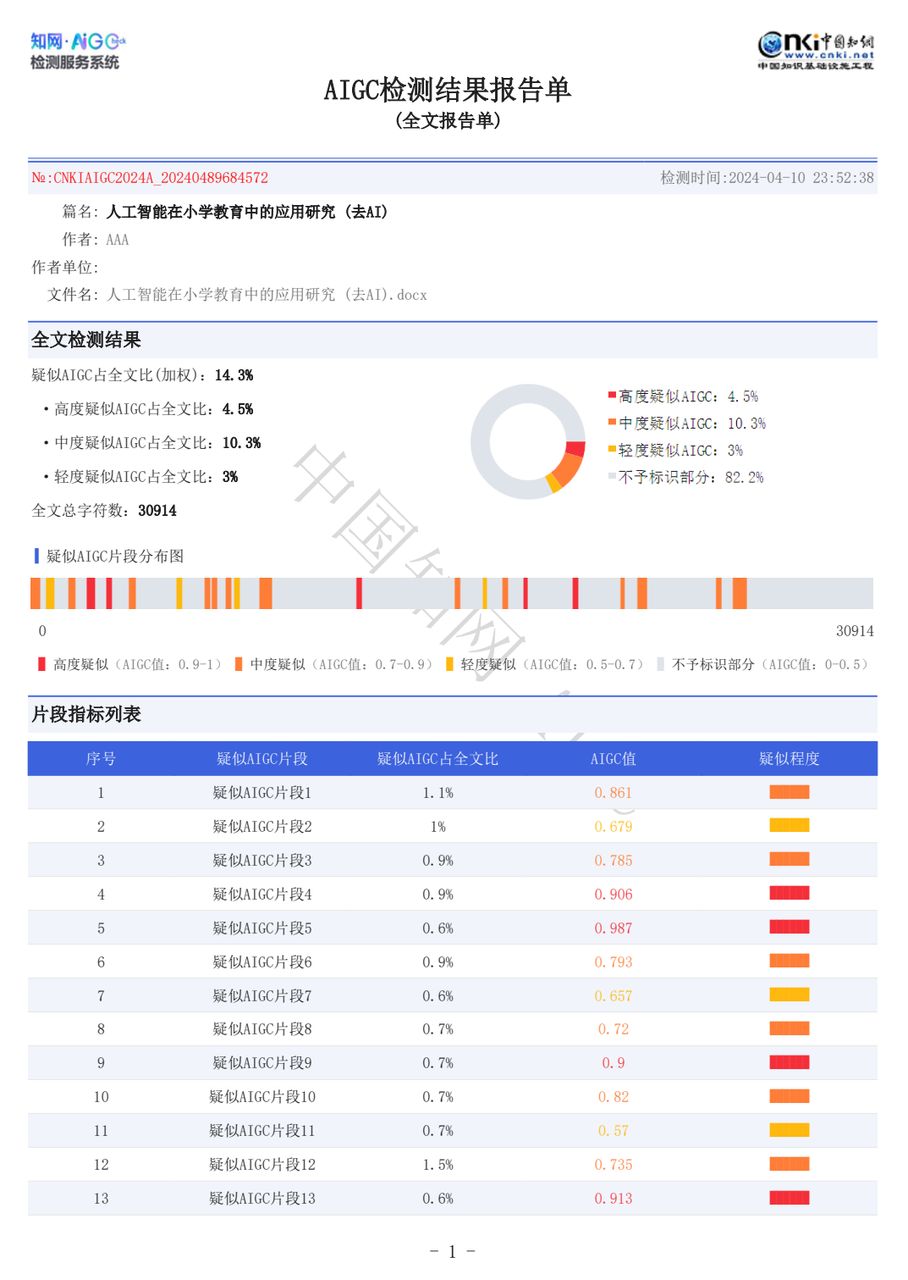
Task: Click the article title 人工智能在小学教育中的应用研究 (去AI)
Action: point(247,212)
